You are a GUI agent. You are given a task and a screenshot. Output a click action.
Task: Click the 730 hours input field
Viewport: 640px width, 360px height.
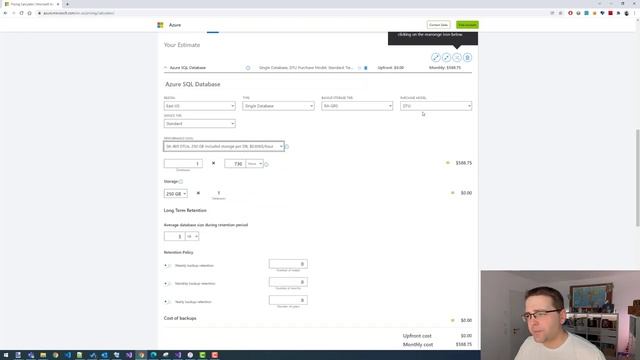(x=235, y=164)
